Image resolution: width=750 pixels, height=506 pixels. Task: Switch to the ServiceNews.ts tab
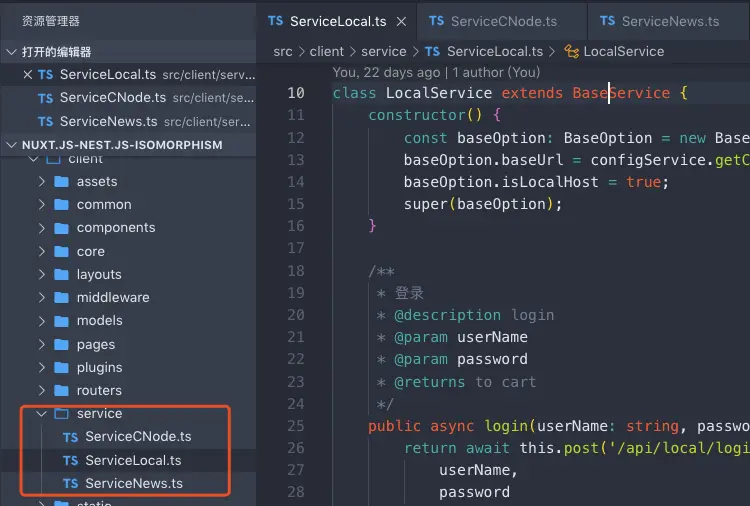(668, 21)
